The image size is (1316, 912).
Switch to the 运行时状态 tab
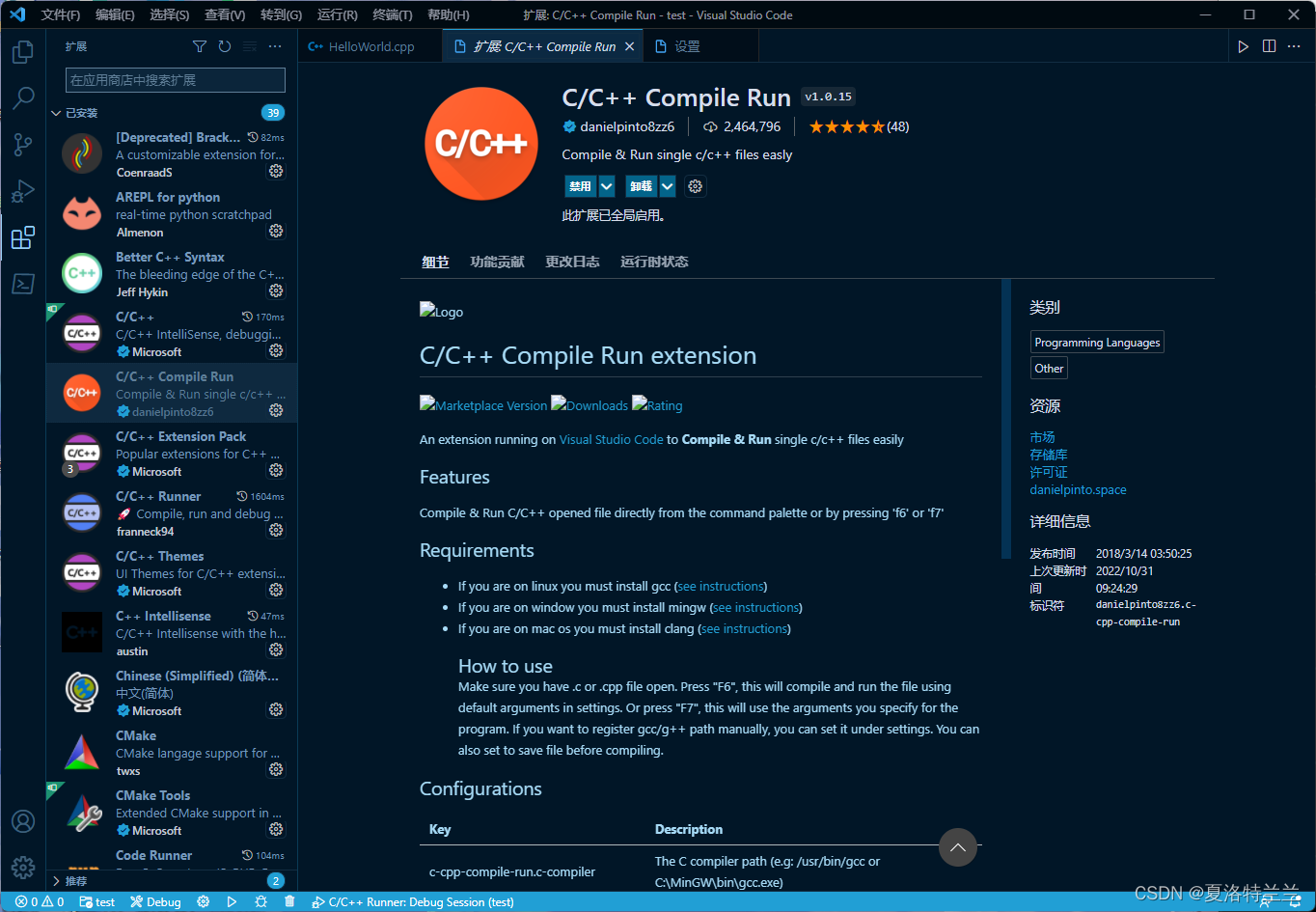[654, 262]
